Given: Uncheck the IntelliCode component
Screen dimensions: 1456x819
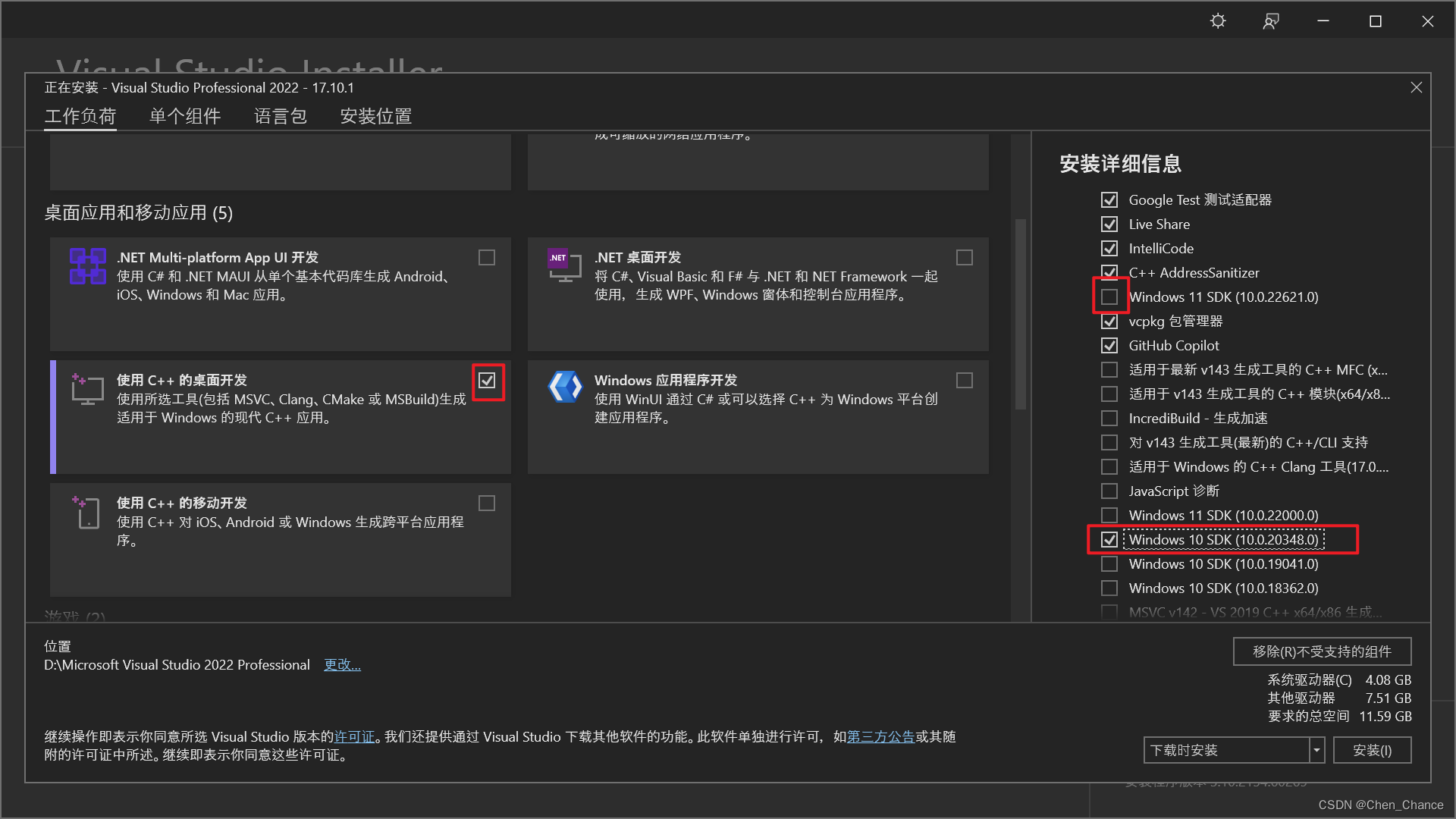Looking at the screenshot, I should pyautogui.click(x=1109, y=249).
